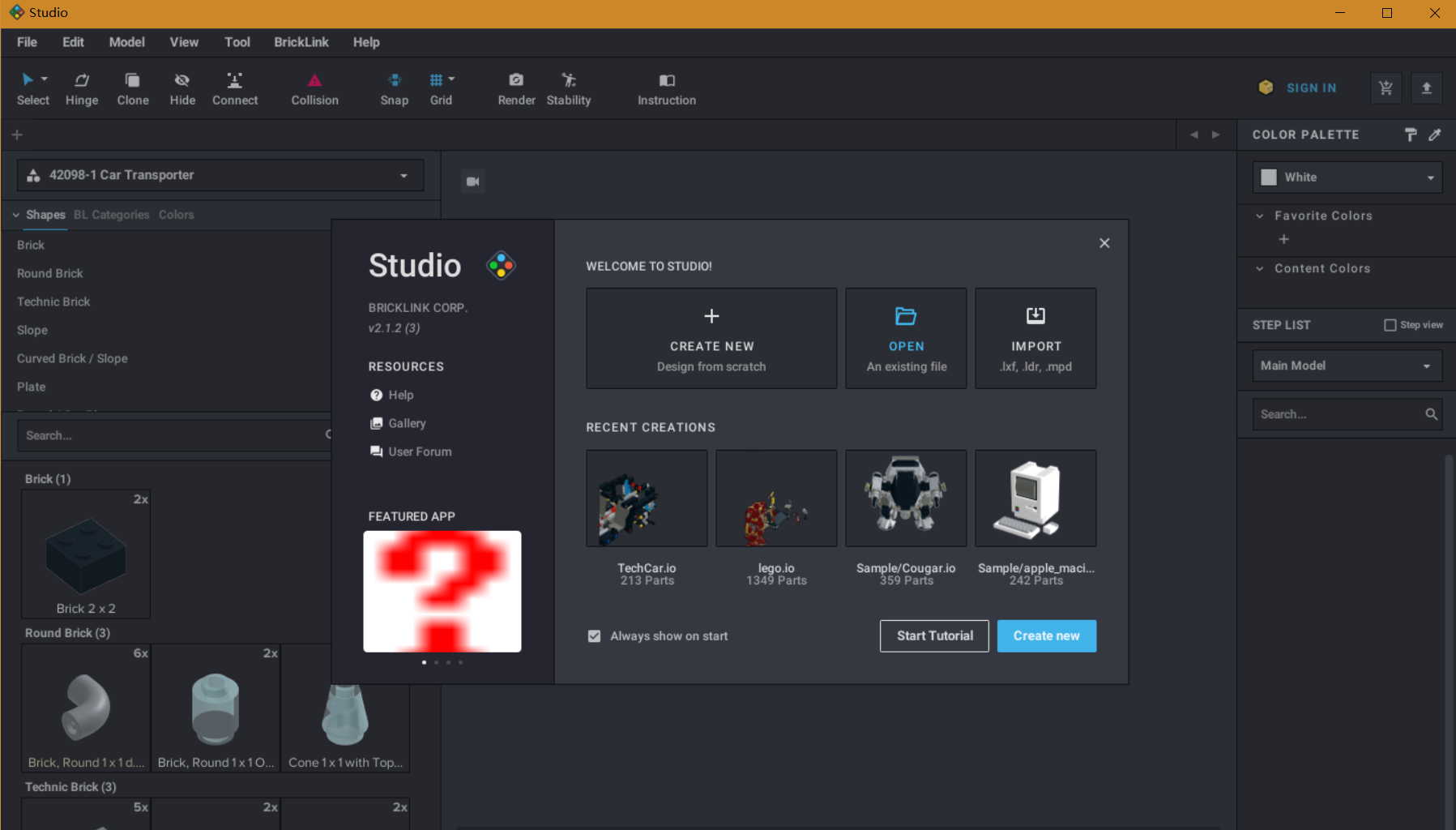The height and width of the screenshot is (830, 1456).
Task: Open the Grid options dropdown arrow
Action: 451,79
